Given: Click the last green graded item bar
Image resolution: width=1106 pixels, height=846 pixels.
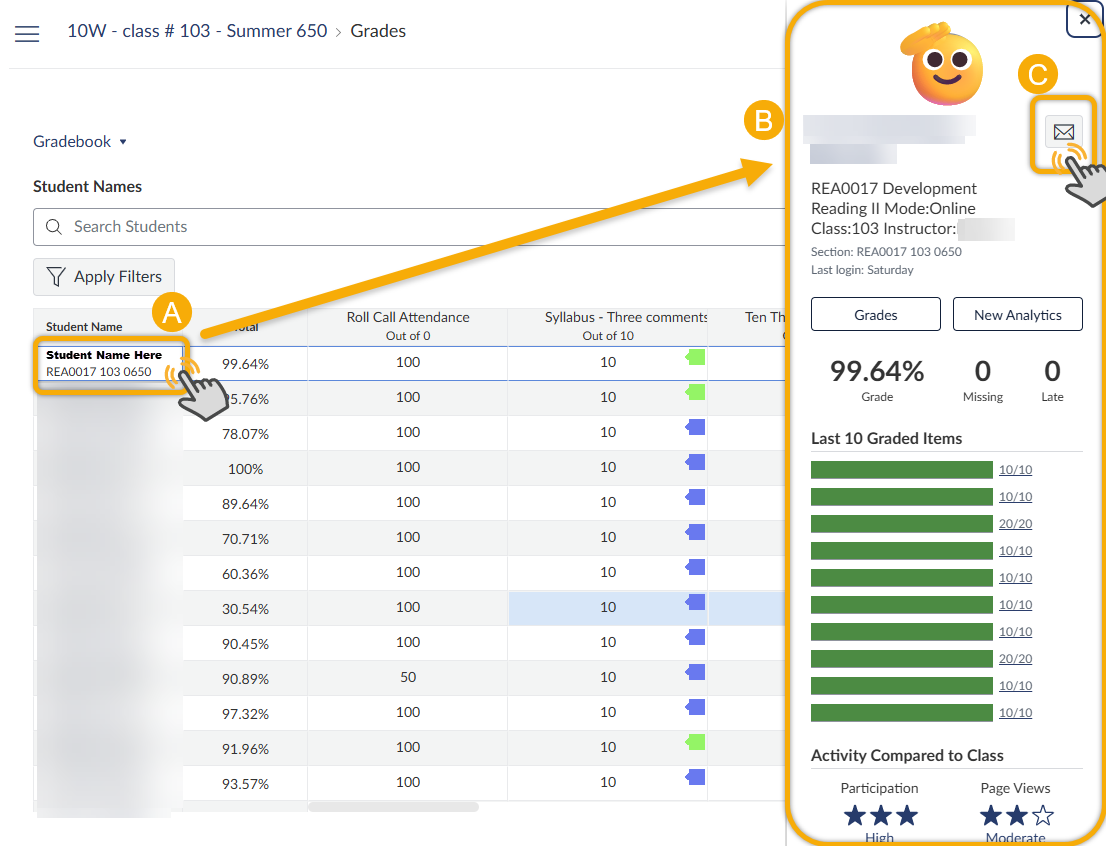Looking at the screenshot, I should 901,713.
